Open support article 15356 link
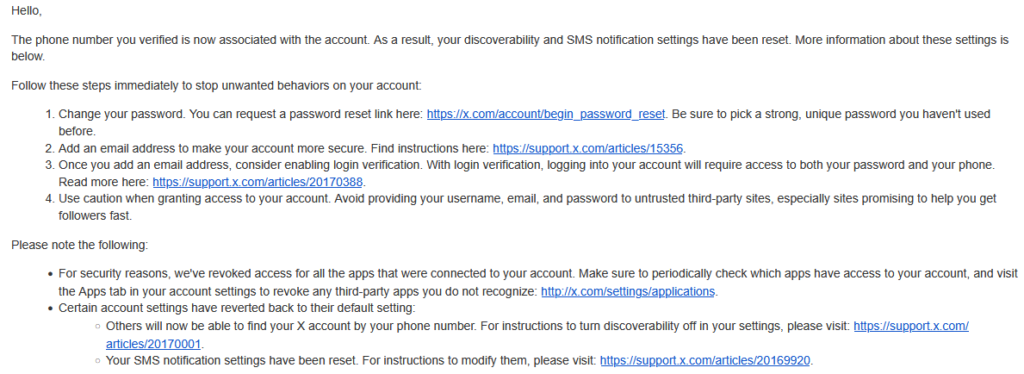The image size is (1024, 374). coord(588,148)
